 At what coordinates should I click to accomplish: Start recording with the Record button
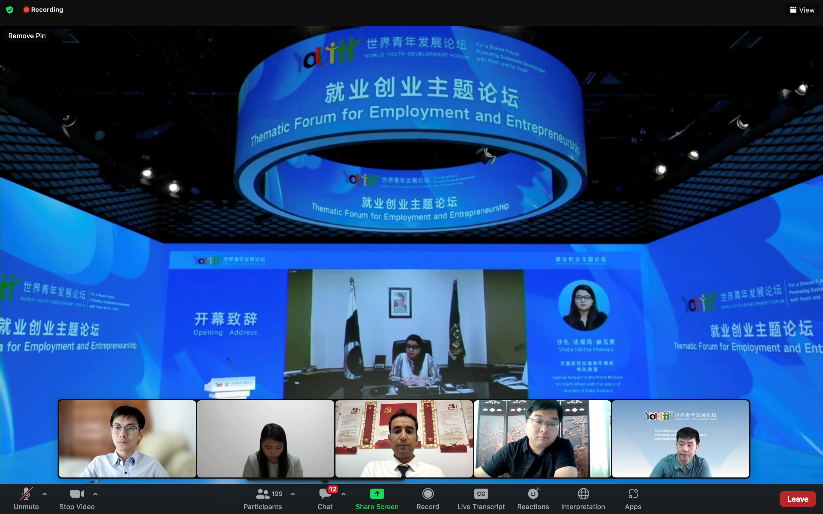[428, 498]
